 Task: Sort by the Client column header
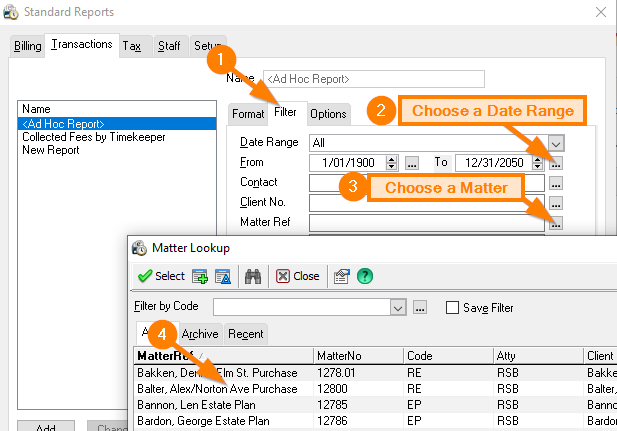click(x=600, y=356)
